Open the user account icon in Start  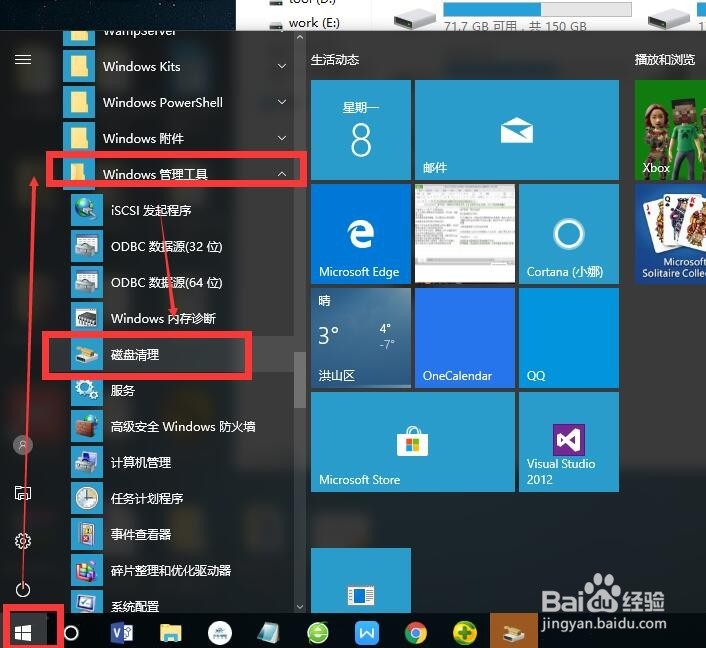point(23,445)
